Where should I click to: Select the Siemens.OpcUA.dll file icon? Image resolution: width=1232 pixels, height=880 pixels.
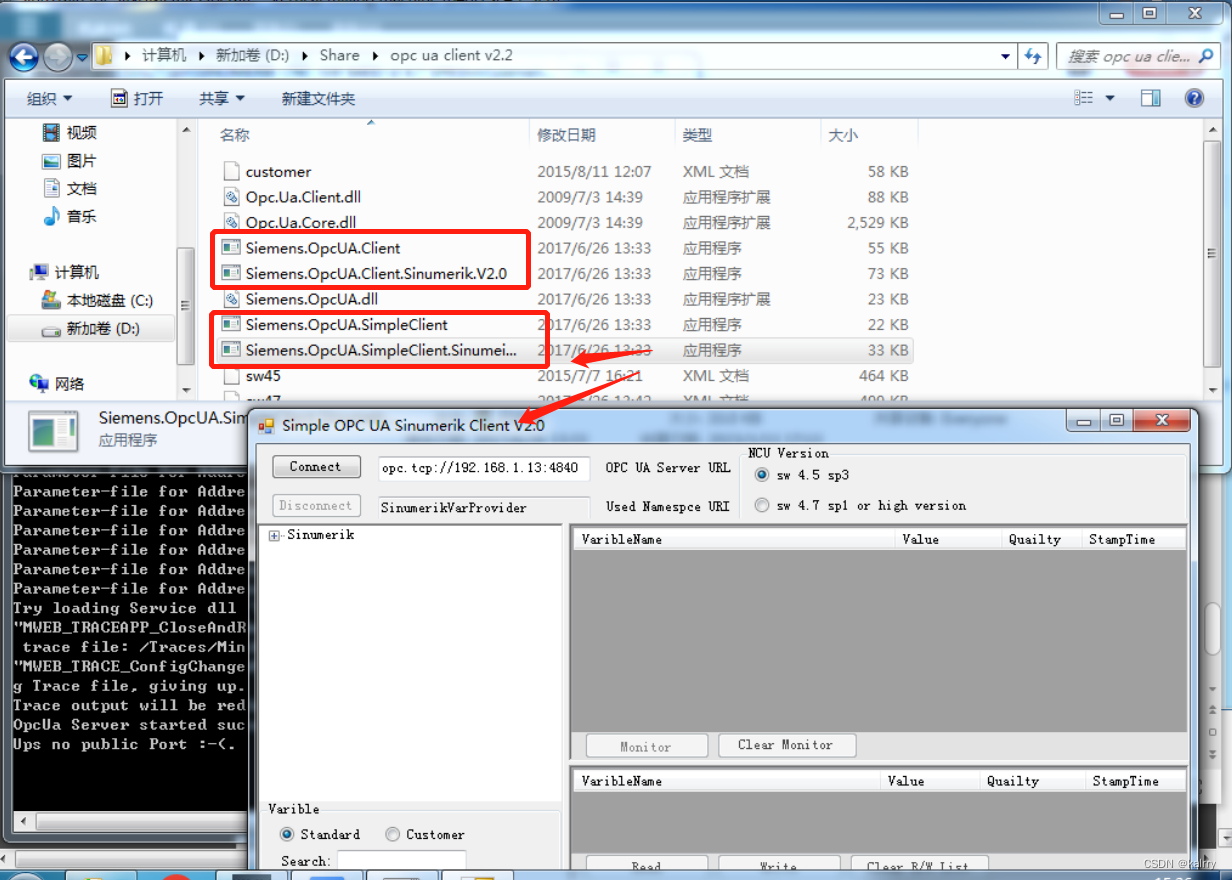(x=231, y=299)
